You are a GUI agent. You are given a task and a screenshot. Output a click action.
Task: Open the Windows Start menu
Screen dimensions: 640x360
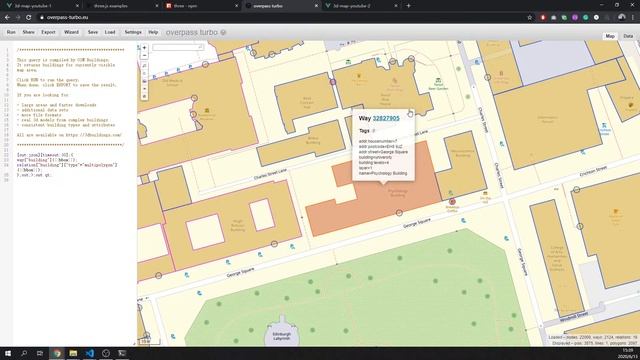8,353
